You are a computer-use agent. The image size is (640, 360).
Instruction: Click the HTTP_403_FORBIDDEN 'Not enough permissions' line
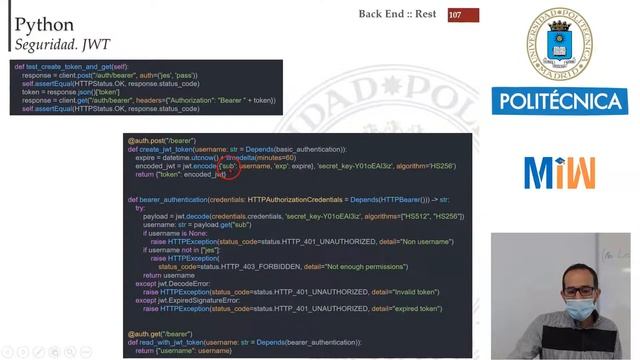[x=283, y=267]
